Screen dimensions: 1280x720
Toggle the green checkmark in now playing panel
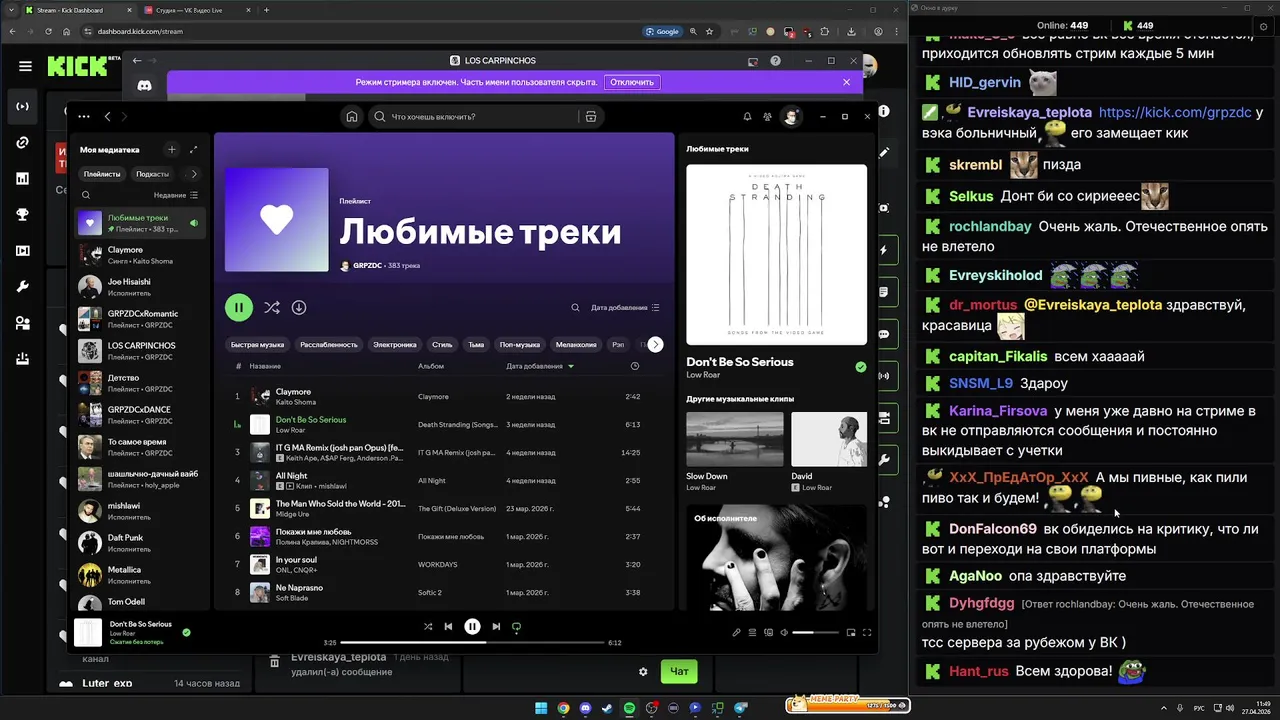861,367
